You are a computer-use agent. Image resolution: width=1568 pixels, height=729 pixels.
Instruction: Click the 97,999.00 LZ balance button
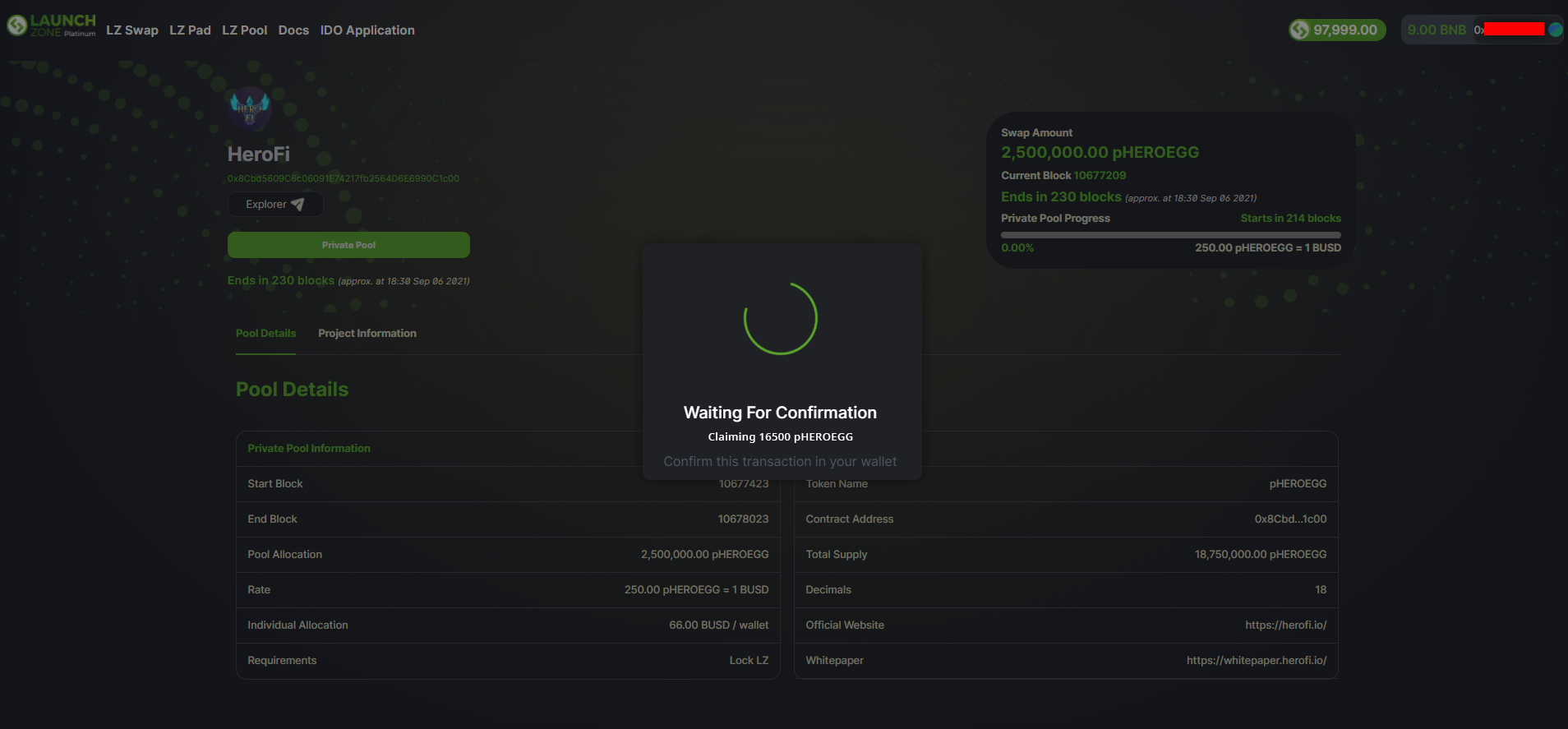(x=1337, y=30)
